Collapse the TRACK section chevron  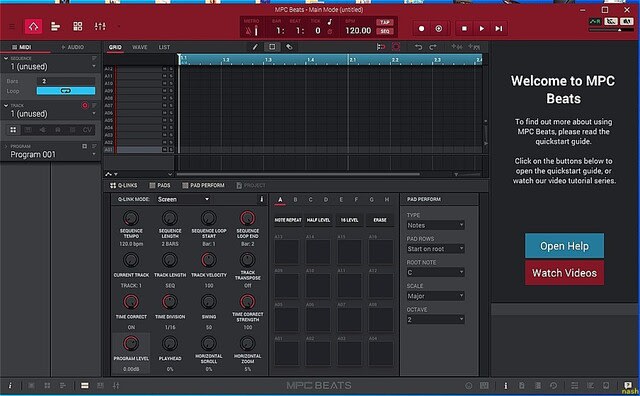point(6,105)
